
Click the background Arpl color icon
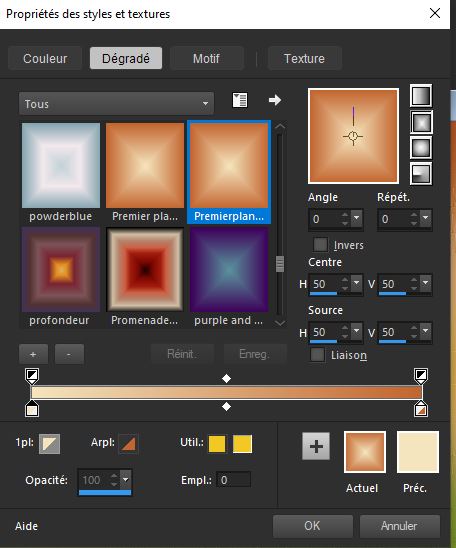pyautogui.click(x=128, y=444)
